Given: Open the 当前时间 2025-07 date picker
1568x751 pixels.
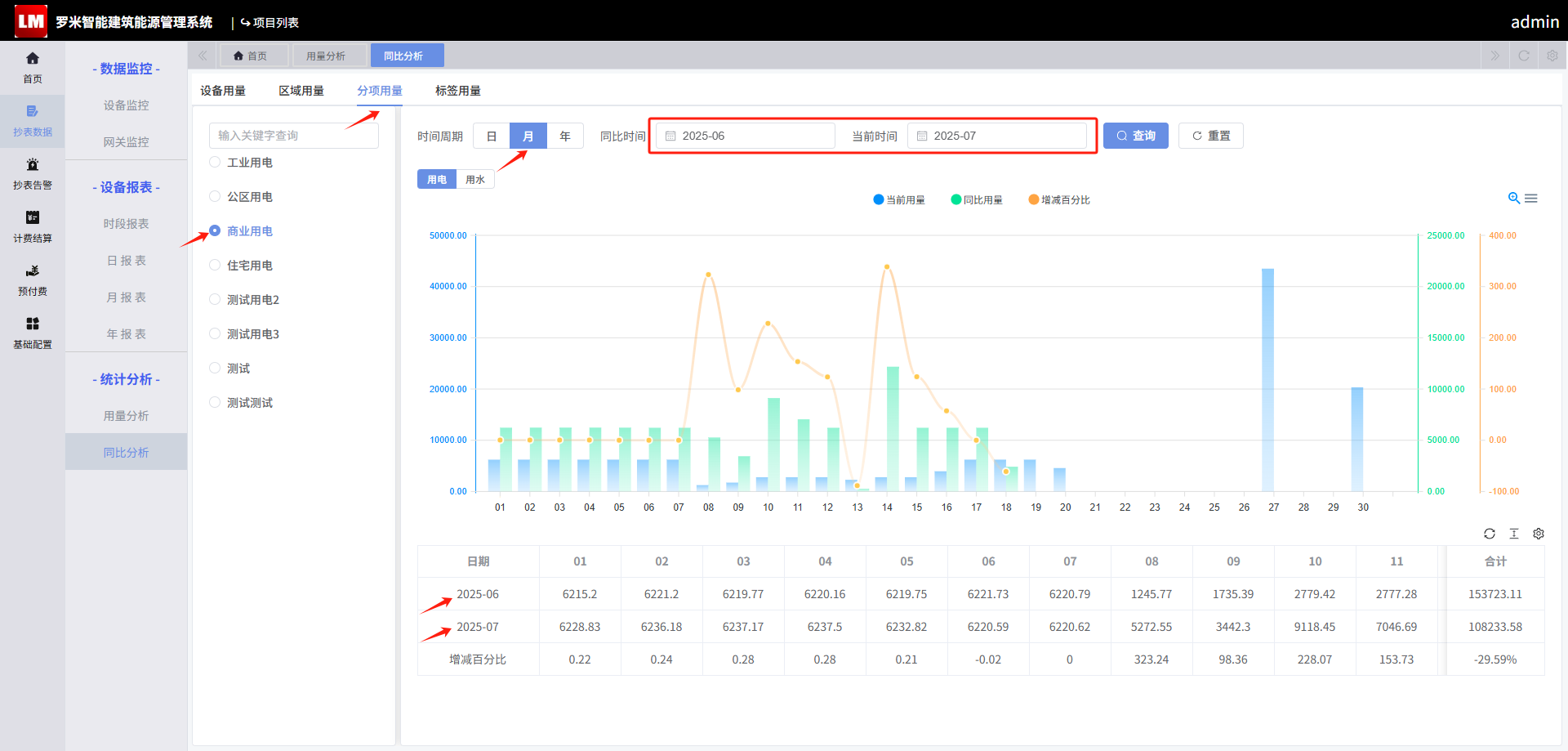Looking at the screenshot, I should (996, 136).
